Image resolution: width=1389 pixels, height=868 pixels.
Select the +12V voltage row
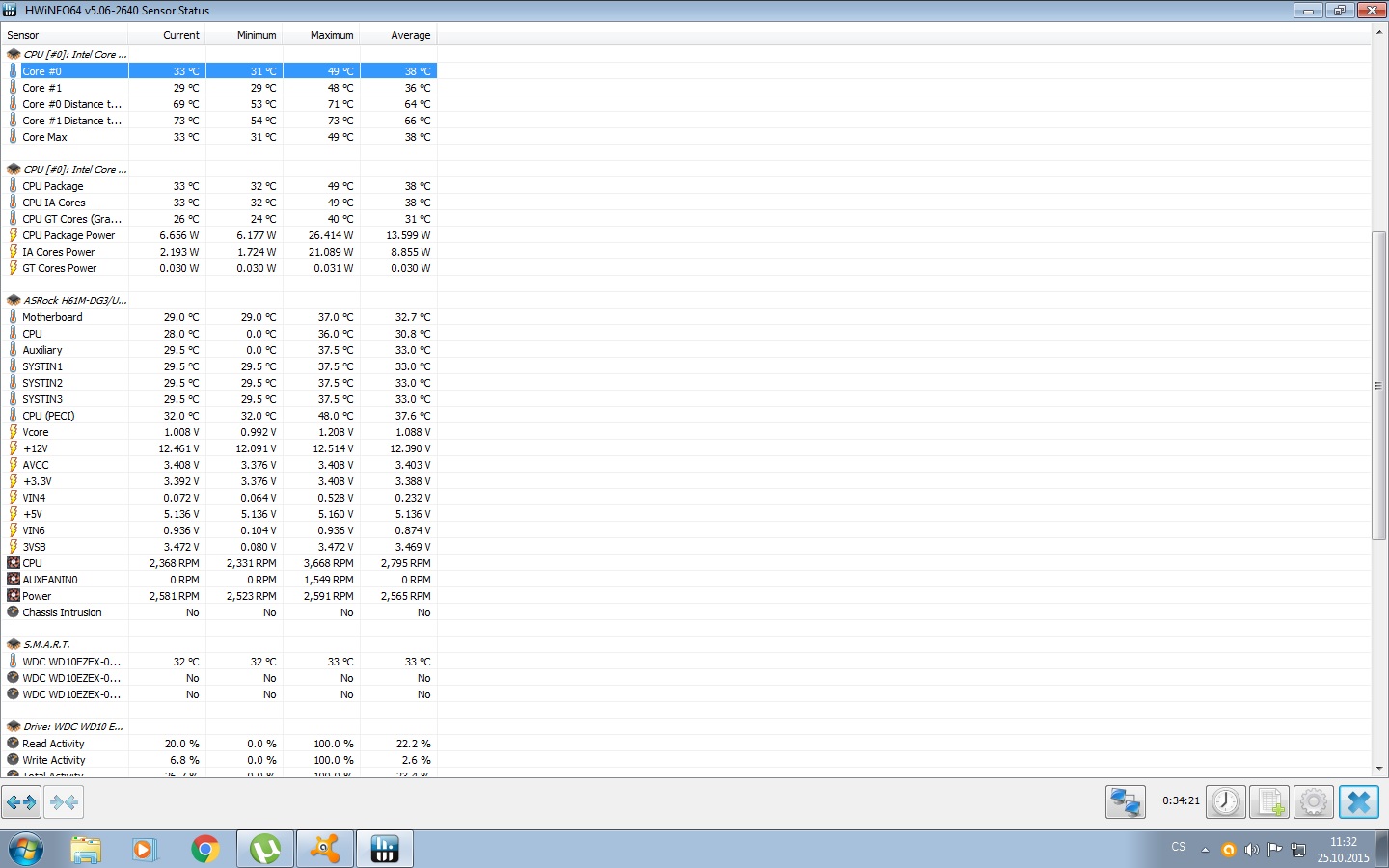click(221, 448)
